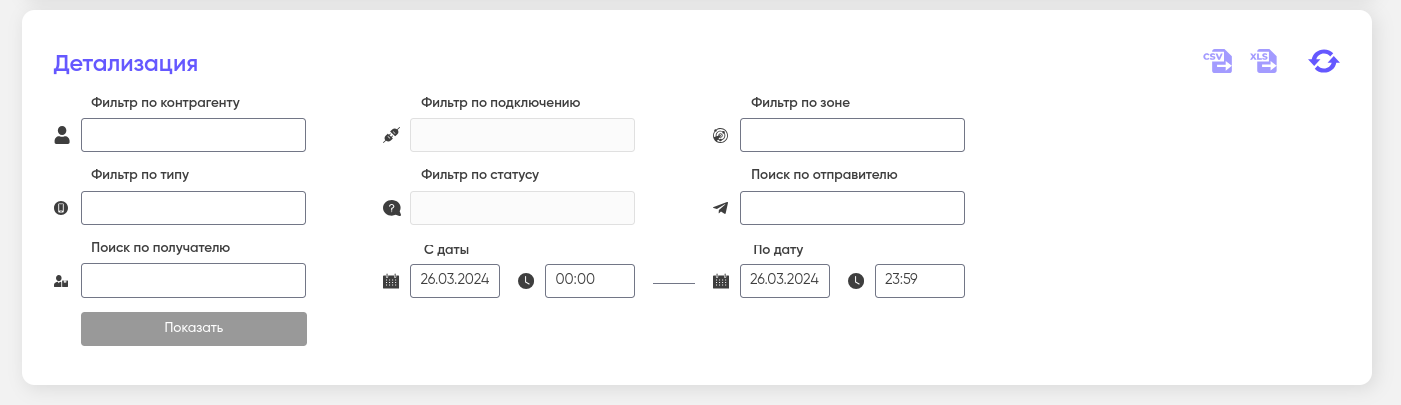Open the Фильтр по подключению field
Image resolution: width=1401 pixels, height=405 pixels.
point(522,135)
